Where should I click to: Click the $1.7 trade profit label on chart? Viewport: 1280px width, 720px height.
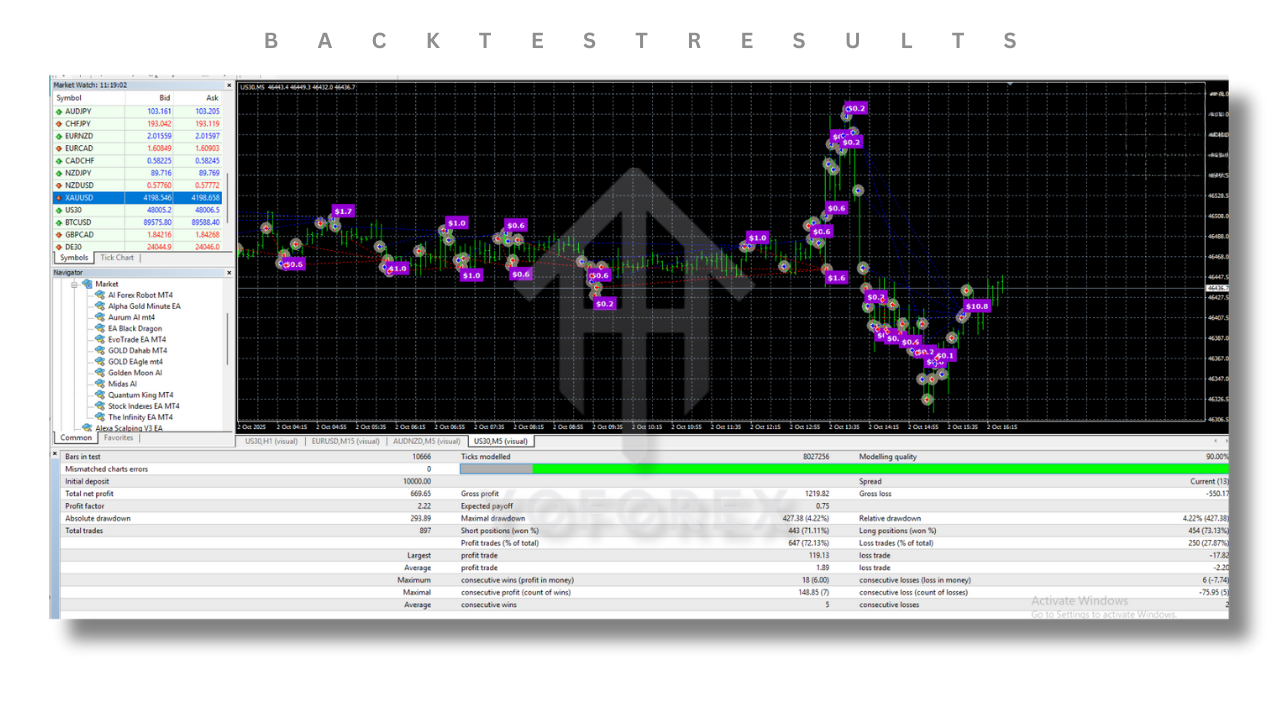342,211
